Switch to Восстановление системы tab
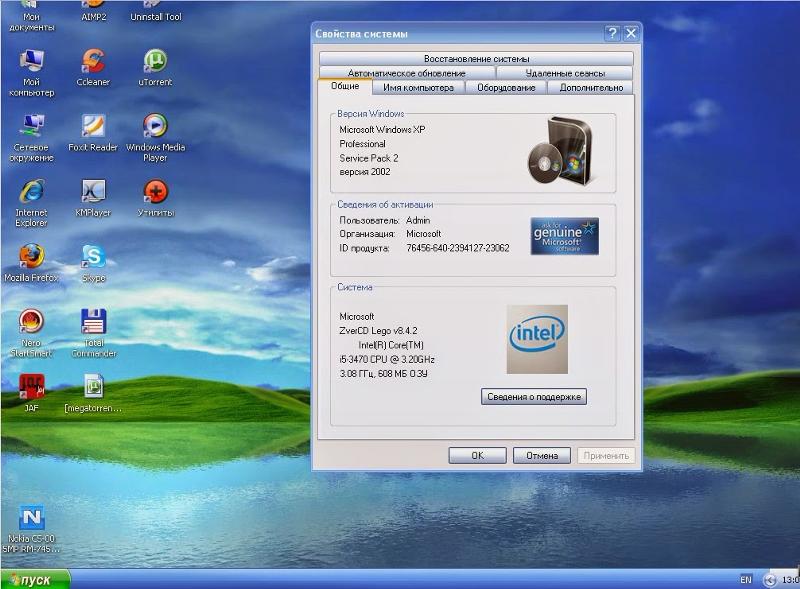800x589 pixels. 477,58
